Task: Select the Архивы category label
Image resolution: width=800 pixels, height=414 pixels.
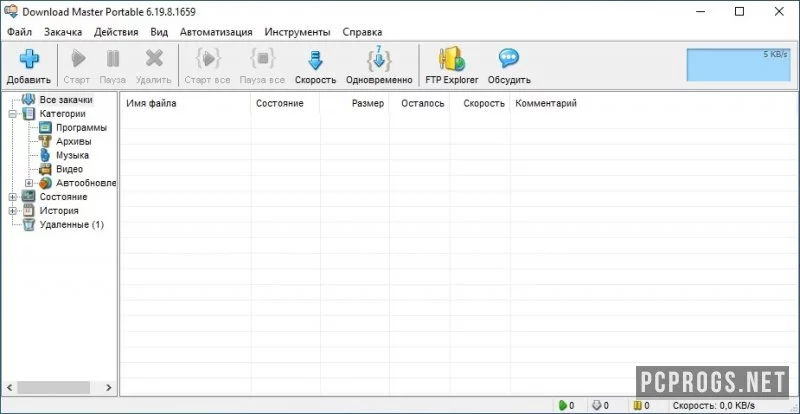Action: pos(73,141)
